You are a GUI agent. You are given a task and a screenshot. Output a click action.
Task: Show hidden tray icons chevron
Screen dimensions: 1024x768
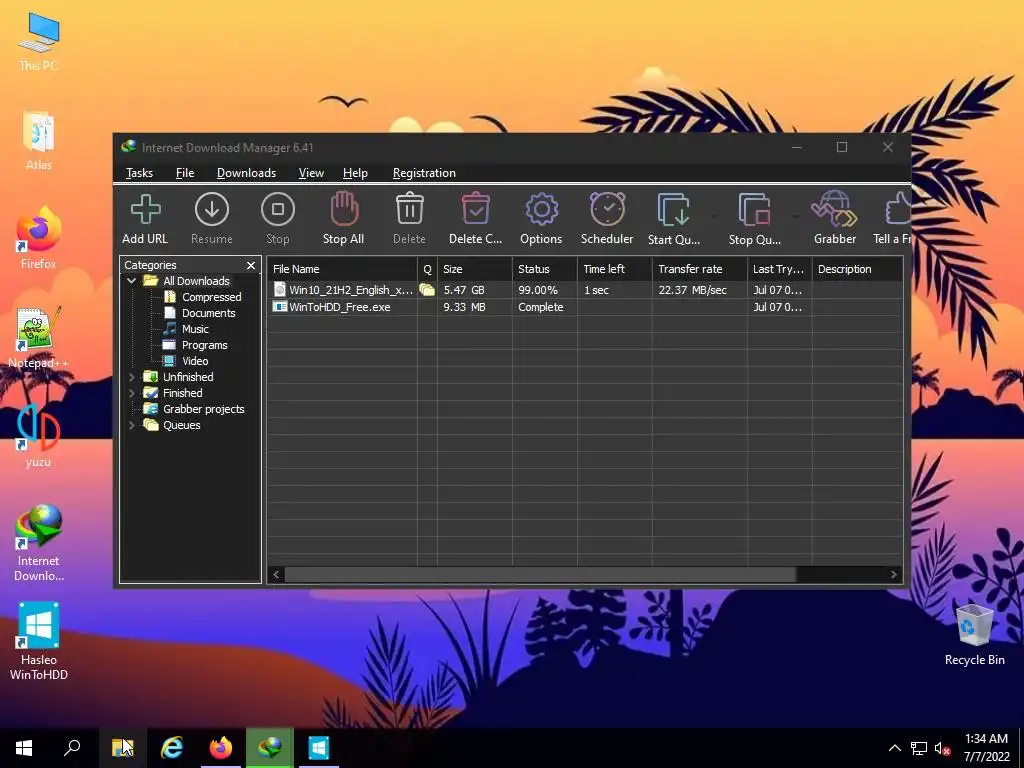click(895, 748)
